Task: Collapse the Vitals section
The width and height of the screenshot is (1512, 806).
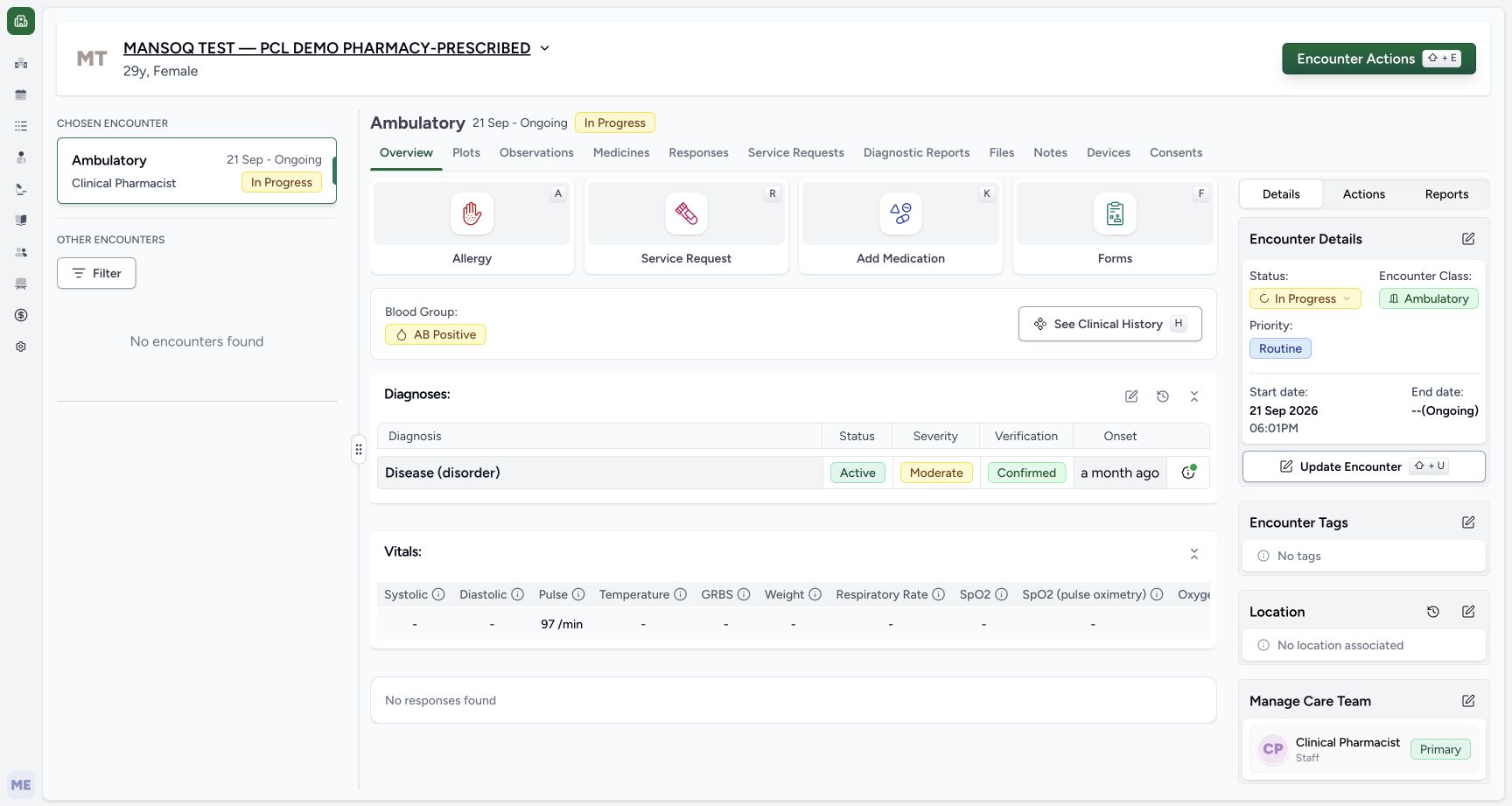Action: click(1194, 554)
